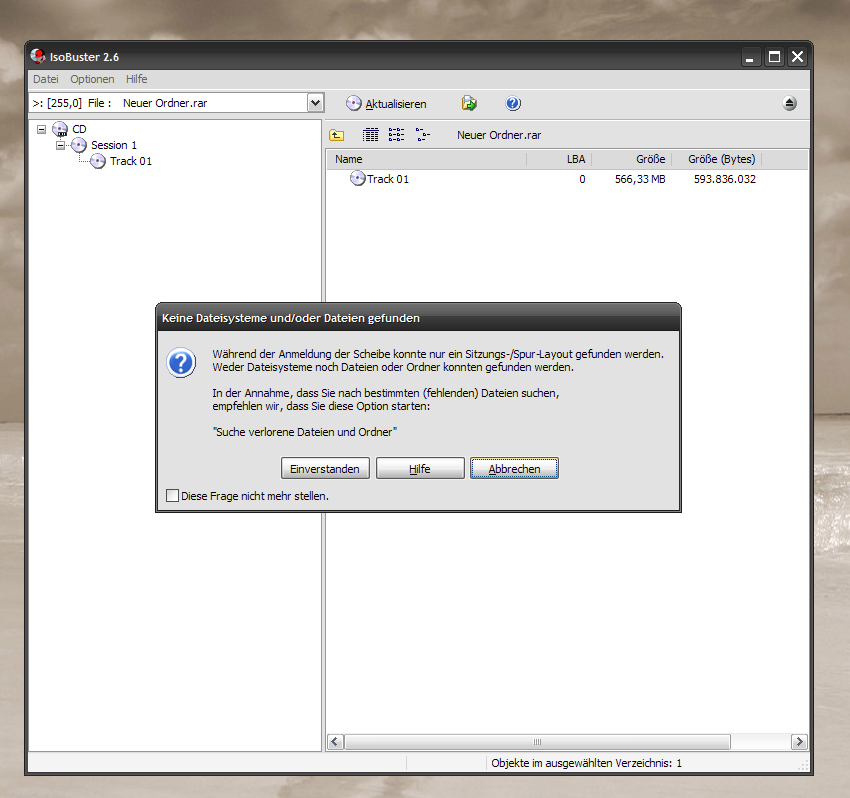Switch to small icons view icon
The image size is (850, 798).
pyautogui.click(x=396, y=135)
